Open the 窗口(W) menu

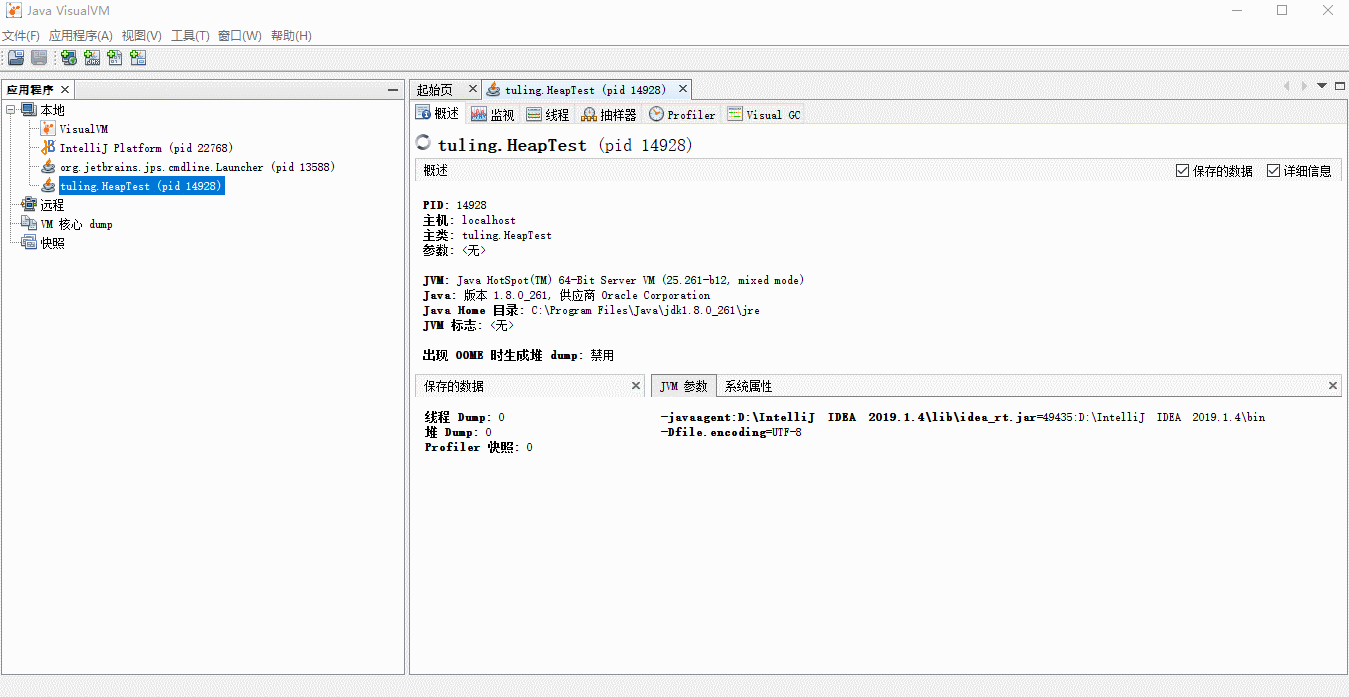click(240, 36)
